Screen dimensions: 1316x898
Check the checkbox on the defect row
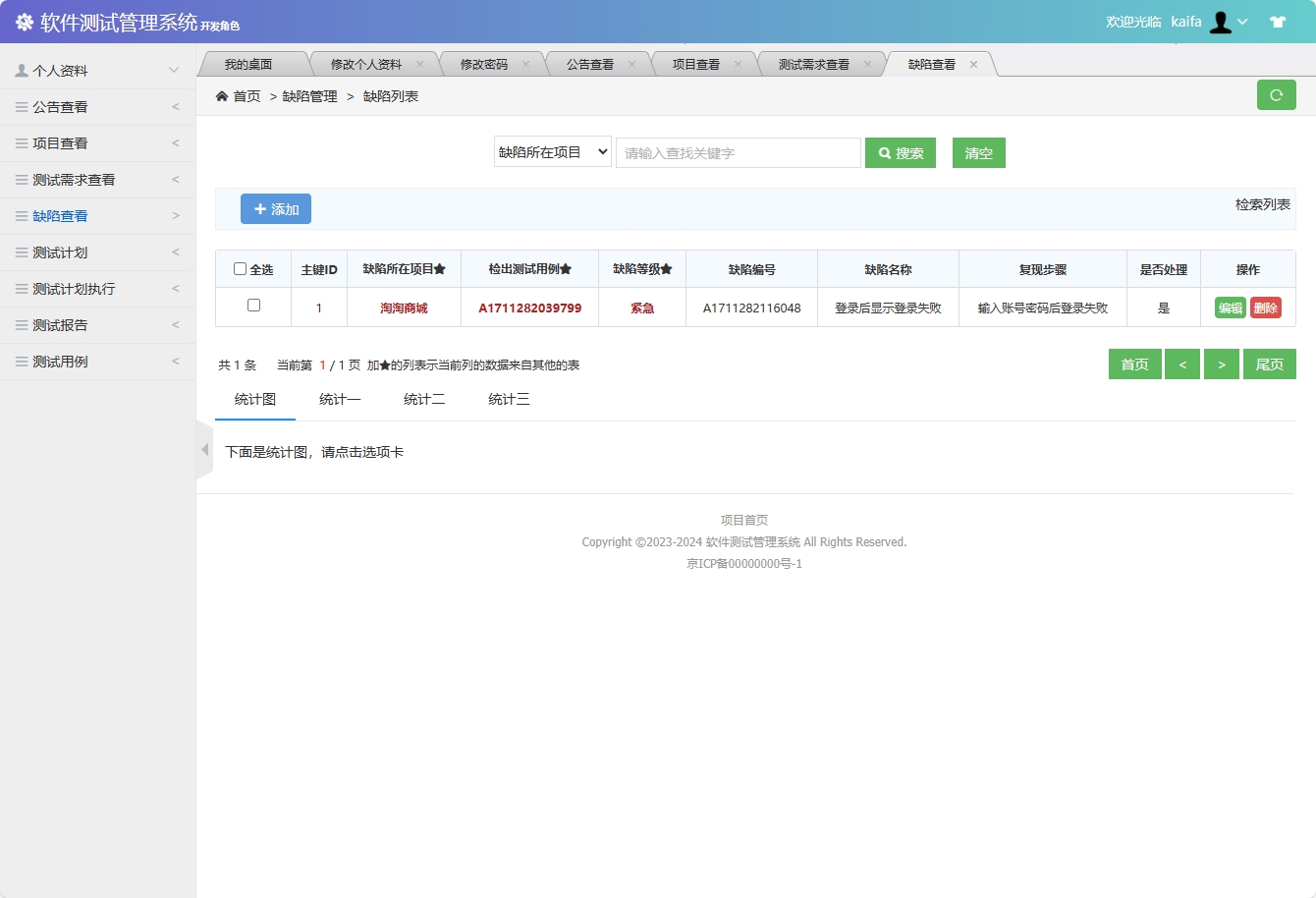(252, 307)
